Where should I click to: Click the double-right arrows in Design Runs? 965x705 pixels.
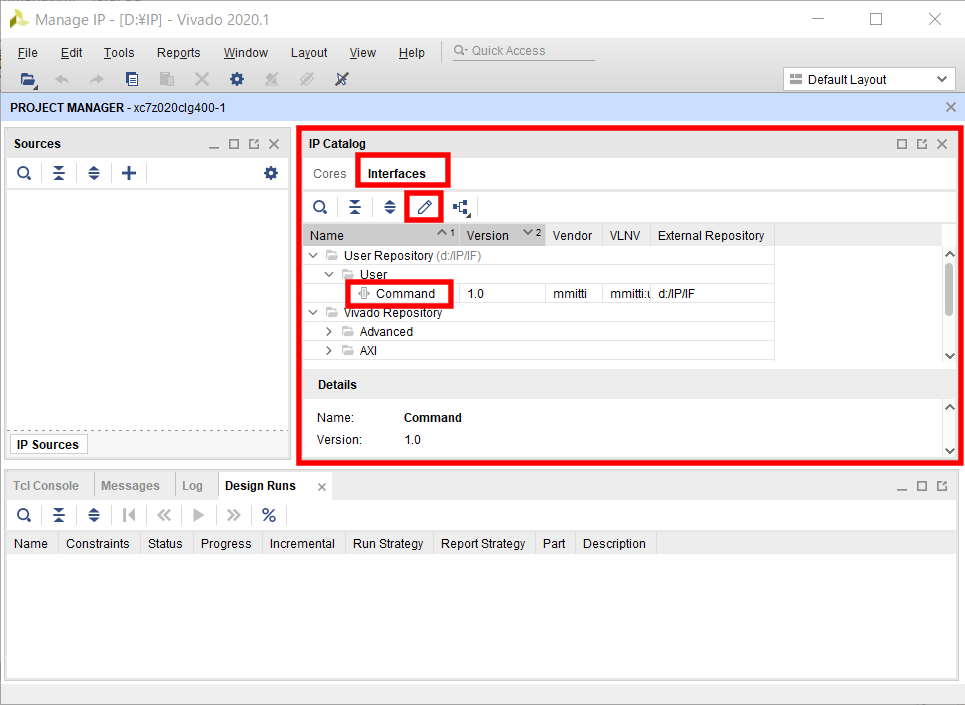233,516
